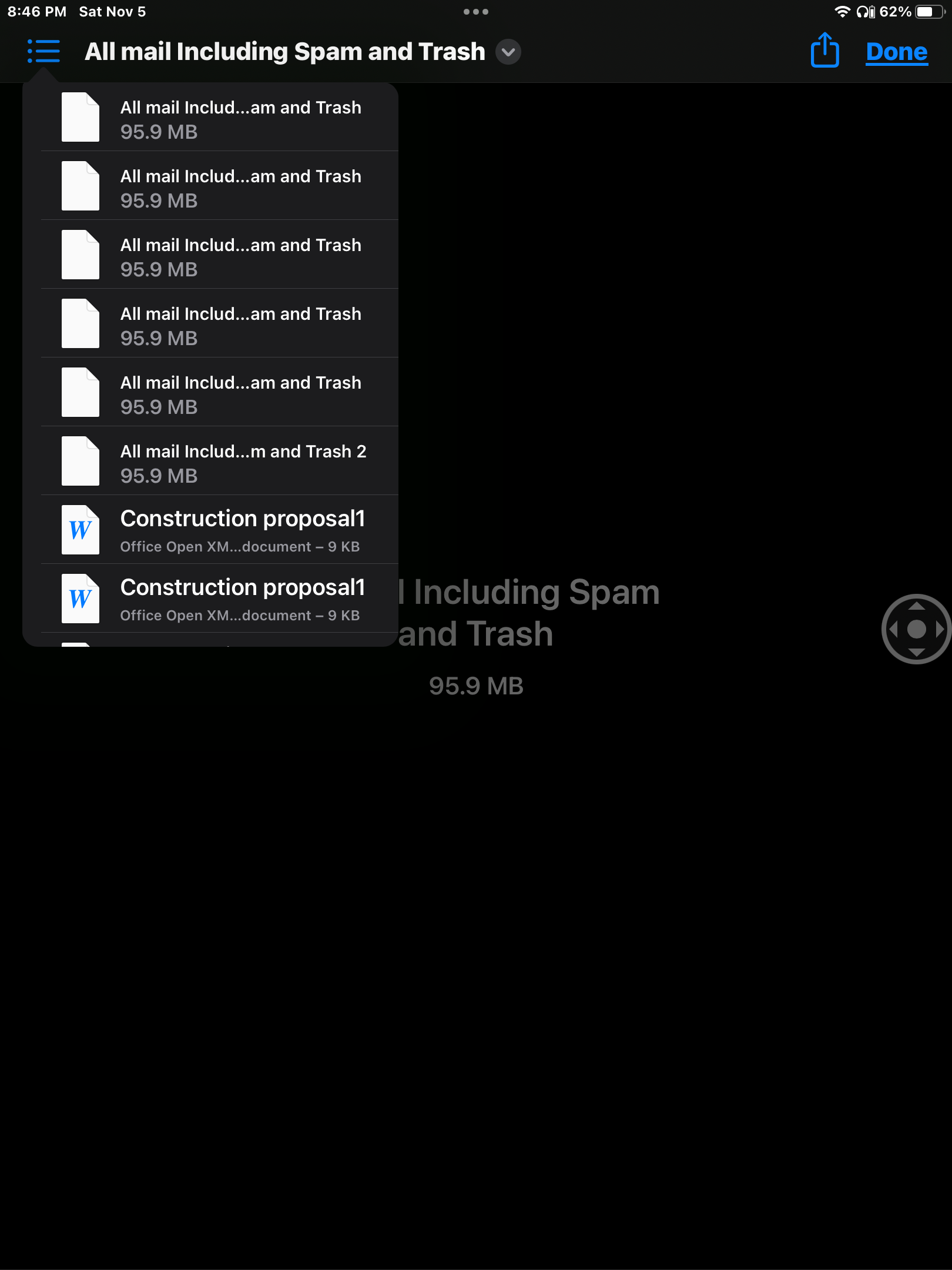The height and width of the screenshot is (1270, 952).
Task: Pick the fifth All mail Includ...am and Trash file
Action: (220, 392)
